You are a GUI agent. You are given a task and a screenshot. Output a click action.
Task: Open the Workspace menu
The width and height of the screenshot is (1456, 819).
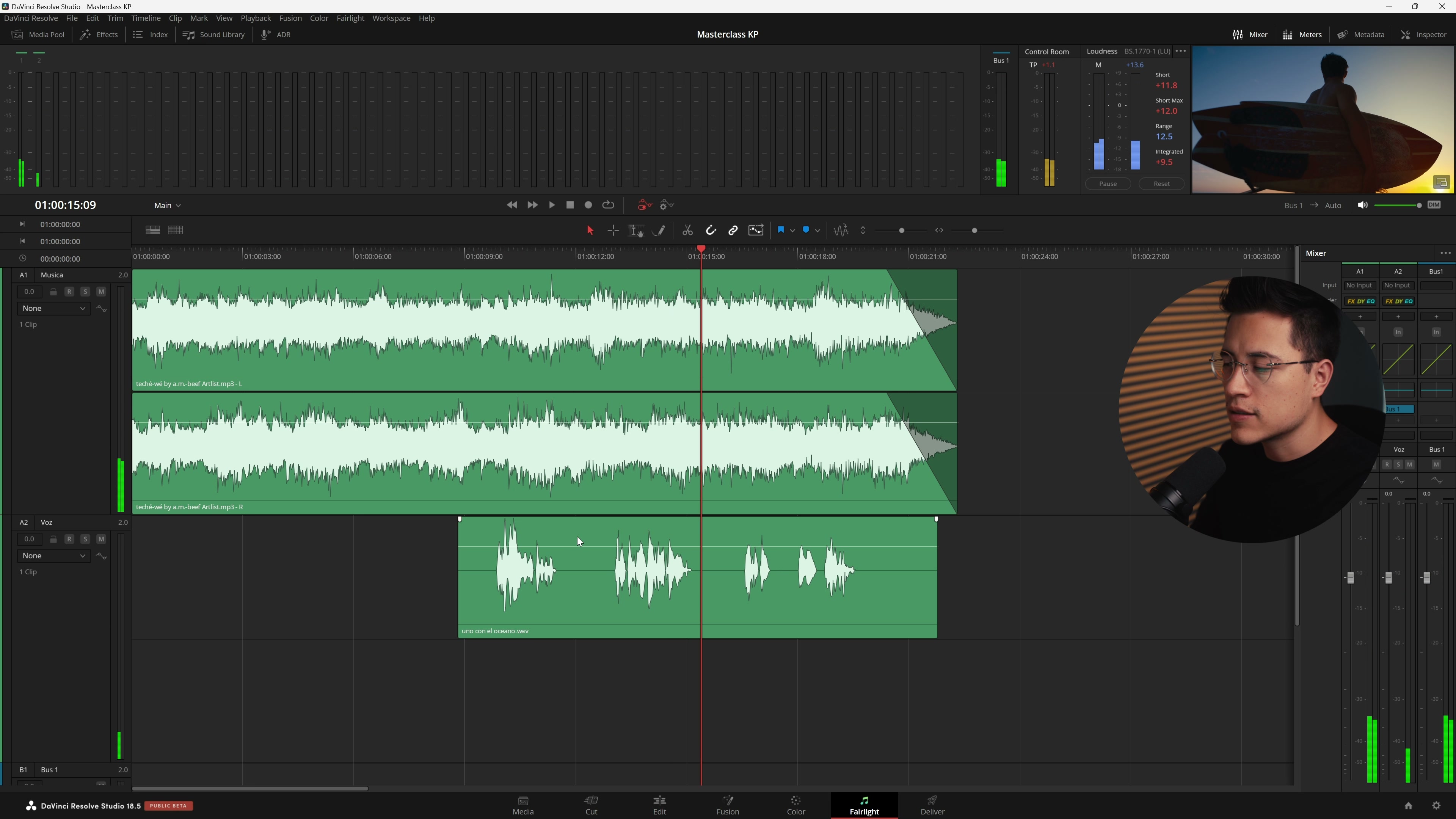click(391, 18)
